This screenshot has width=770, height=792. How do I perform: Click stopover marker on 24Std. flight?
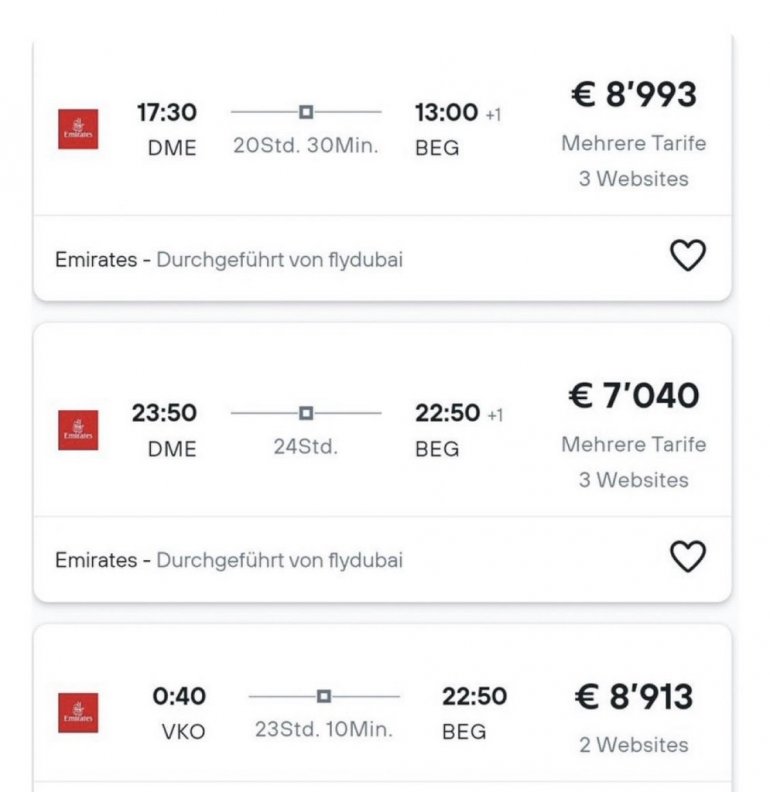tap(306, 412)
